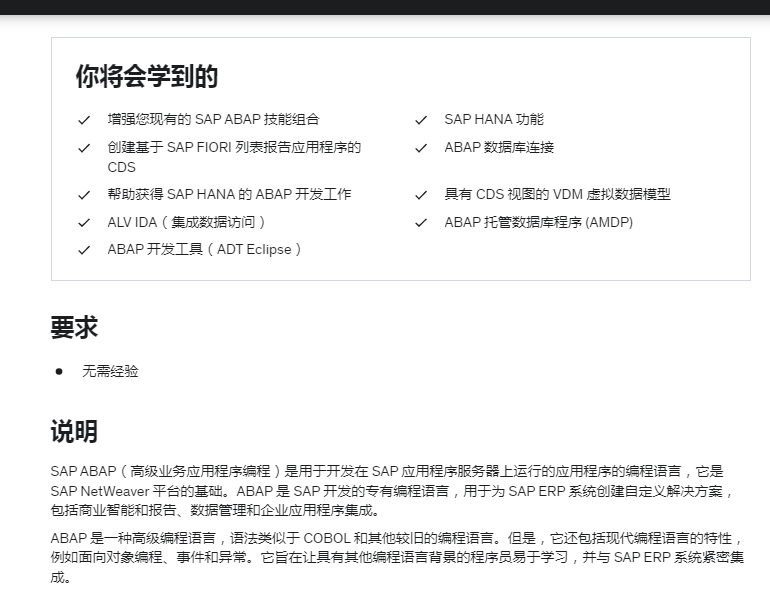Click checkmark beside 帮助获得 SAP HANA 的 ABAP 开发工作

[84, 195]
